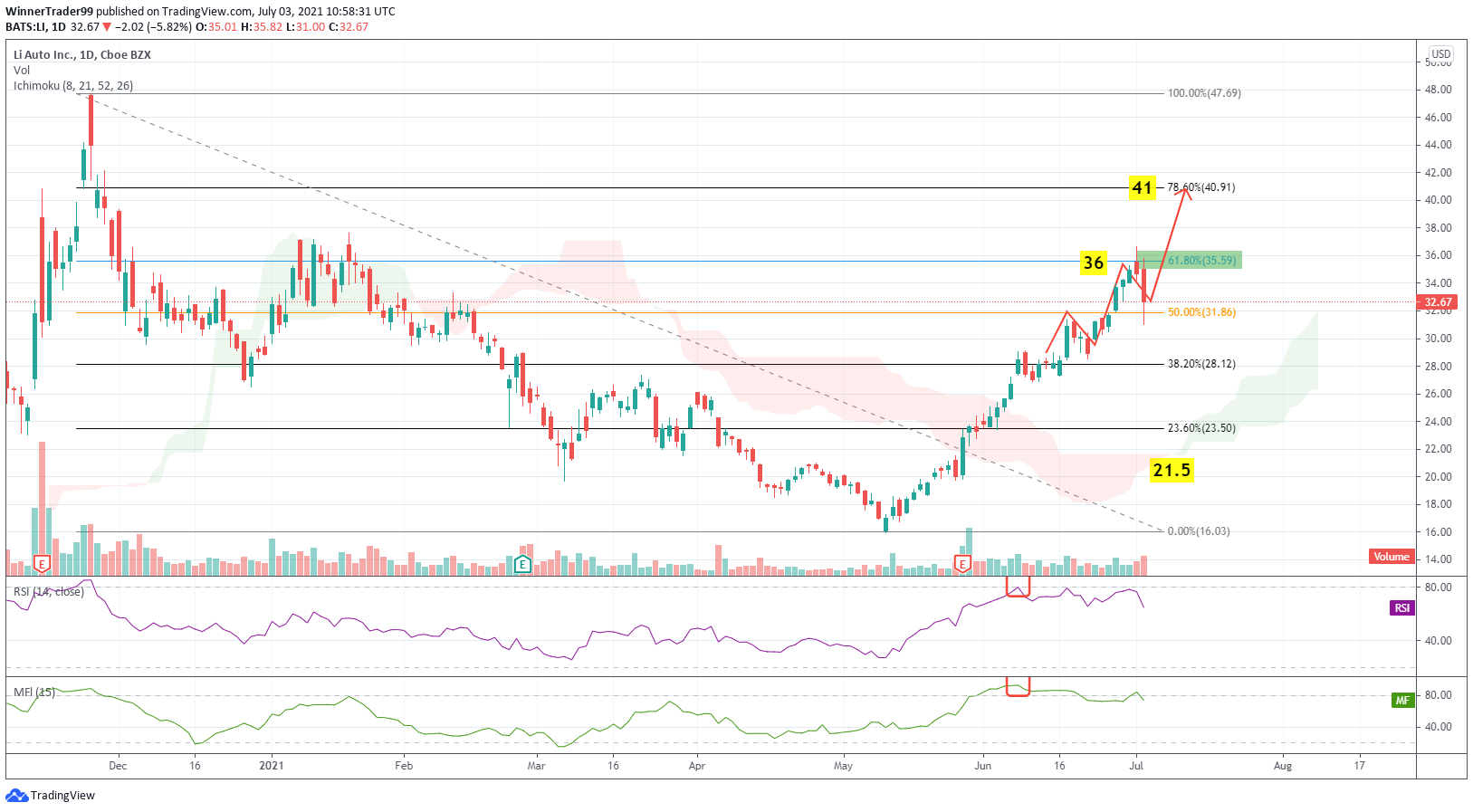This screenshot has height=812, width=1473.
Task: Click the Jul date axis label
Action: (1136, 766)
